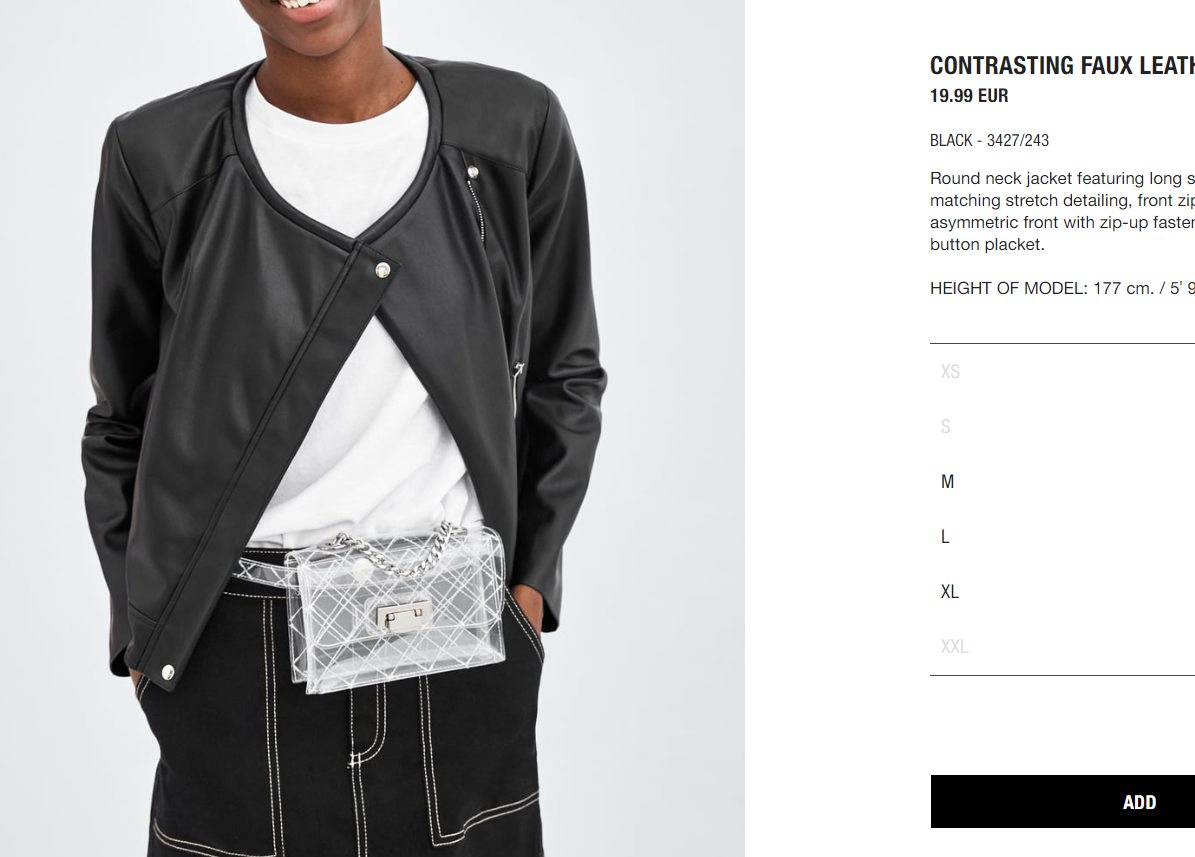Click the transparent belt bag in photo

[396, 608]
